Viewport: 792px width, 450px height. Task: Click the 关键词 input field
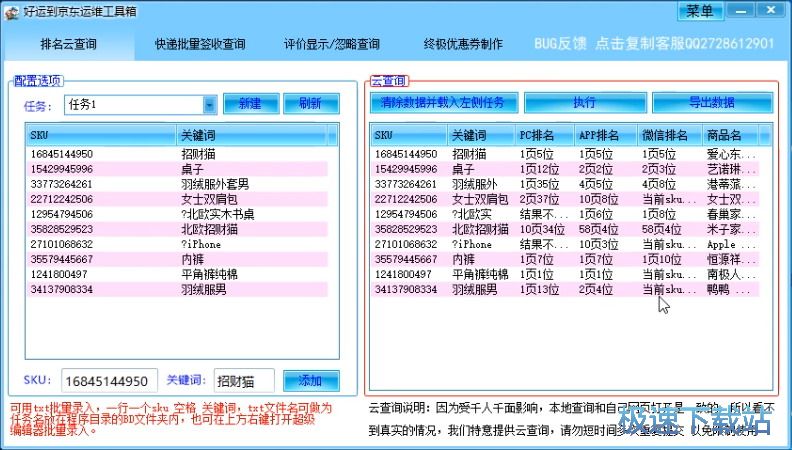244,381
